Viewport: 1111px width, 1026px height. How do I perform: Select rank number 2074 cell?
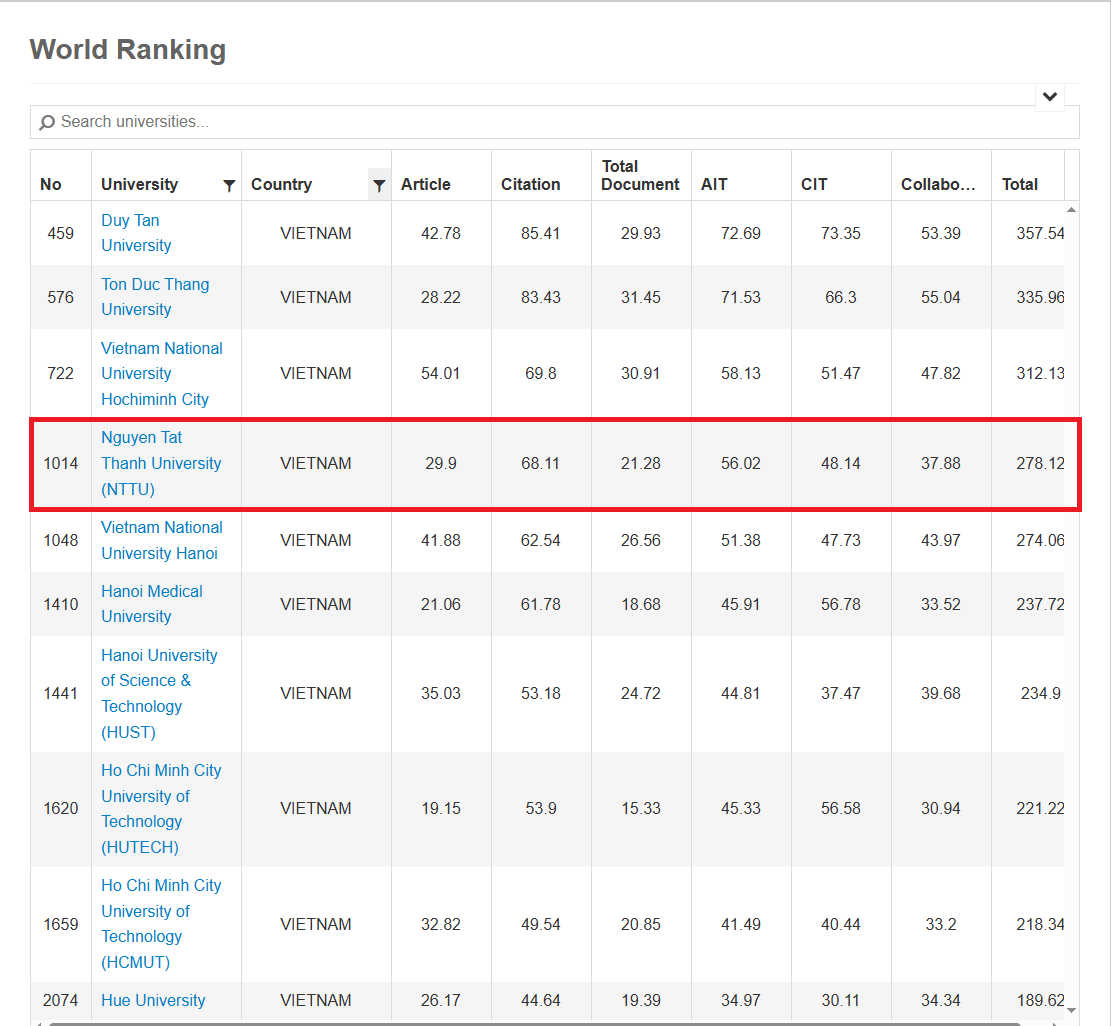(x=61, y=1000)
